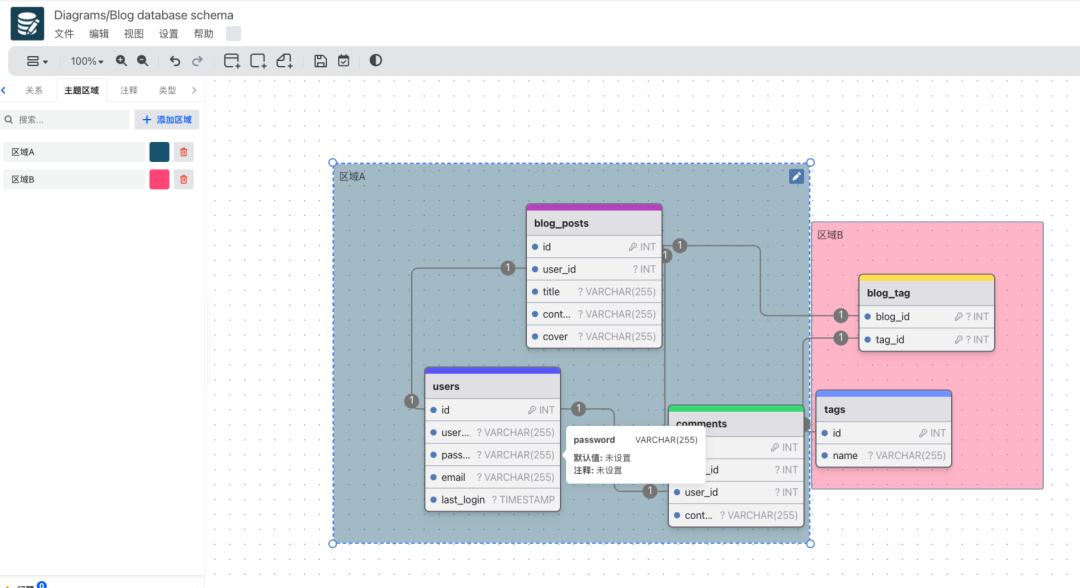Click the 区域A name field
1080x588 pixels.
coord(74,152)
